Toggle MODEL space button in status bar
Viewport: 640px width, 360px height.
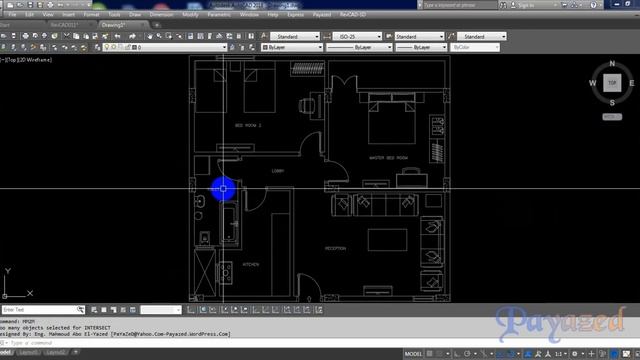413,354
